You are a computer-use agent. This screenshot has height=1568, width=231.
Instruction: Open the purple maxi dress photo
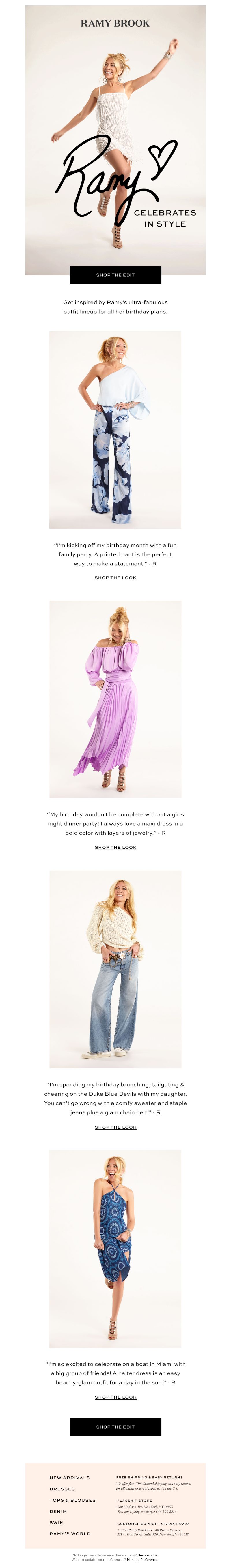click(x=115, y=699)
